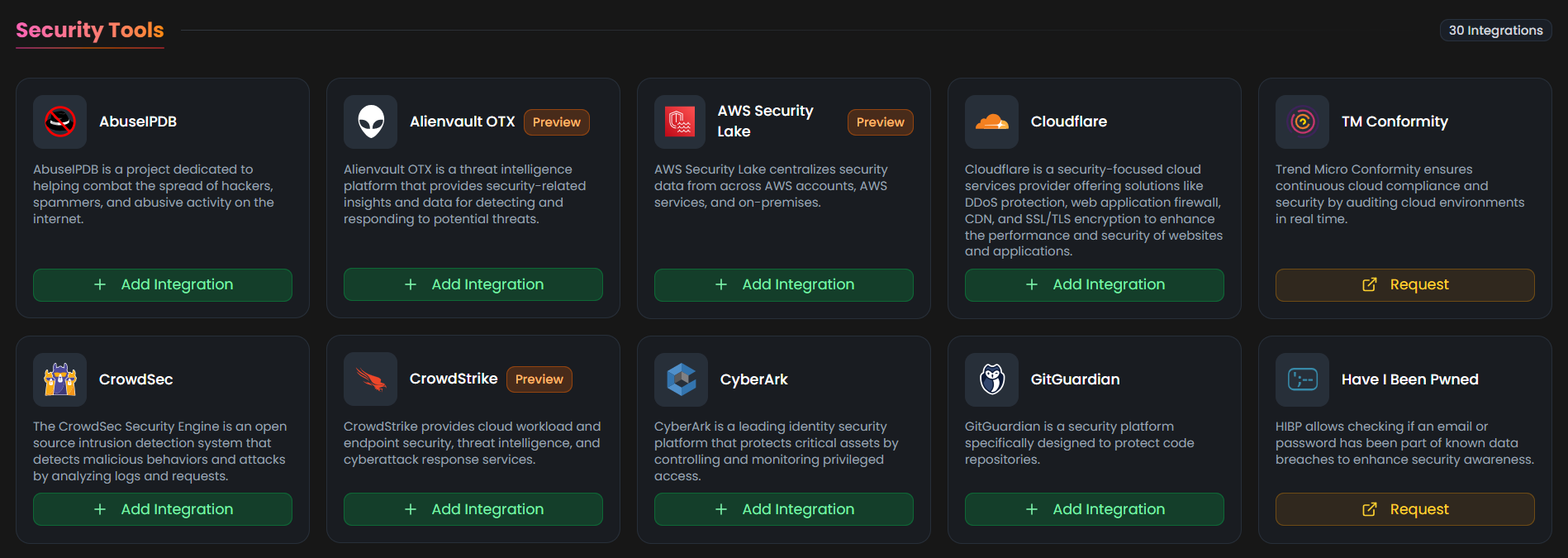Add the CrowdStrike integration

[x=473, y=509]
